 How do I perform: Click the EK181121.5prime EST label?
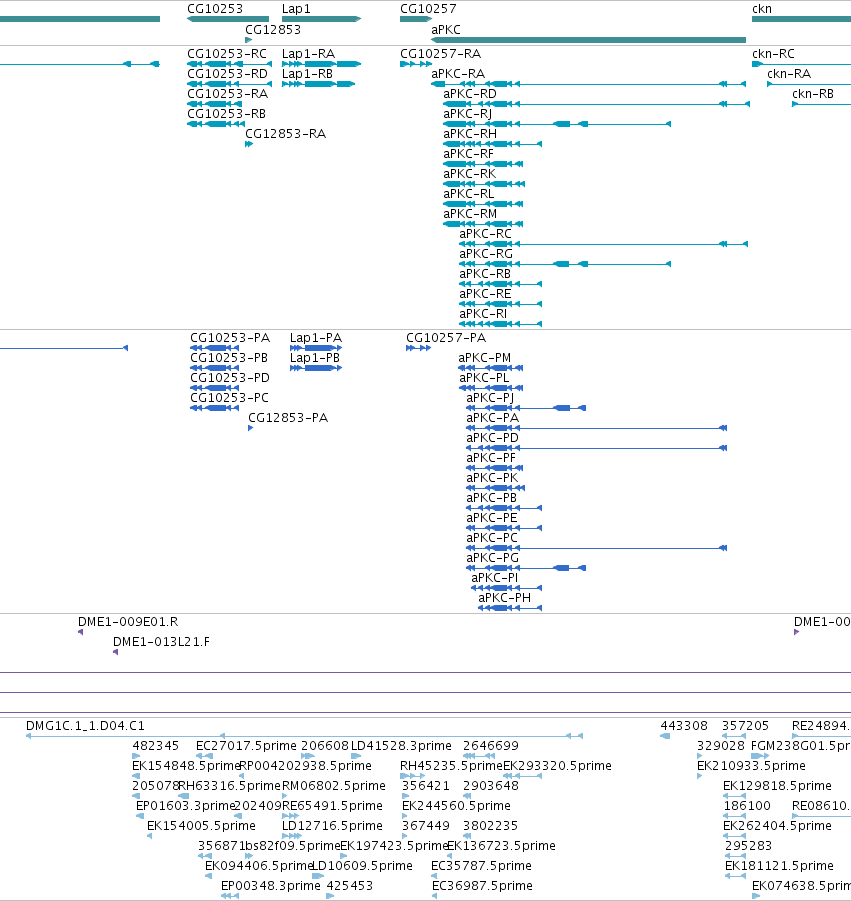click(779, 866)
